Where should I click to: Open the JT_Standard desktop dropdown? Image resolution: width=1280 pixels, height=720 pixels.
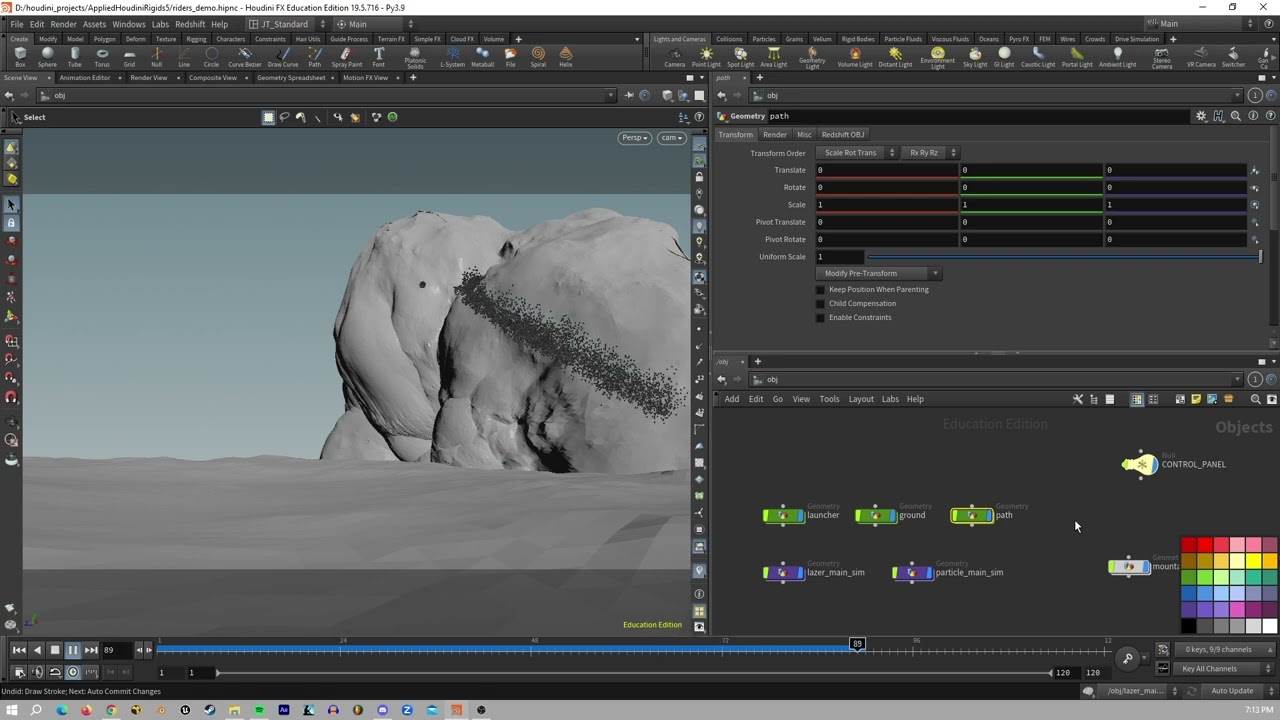click(286, 24)
